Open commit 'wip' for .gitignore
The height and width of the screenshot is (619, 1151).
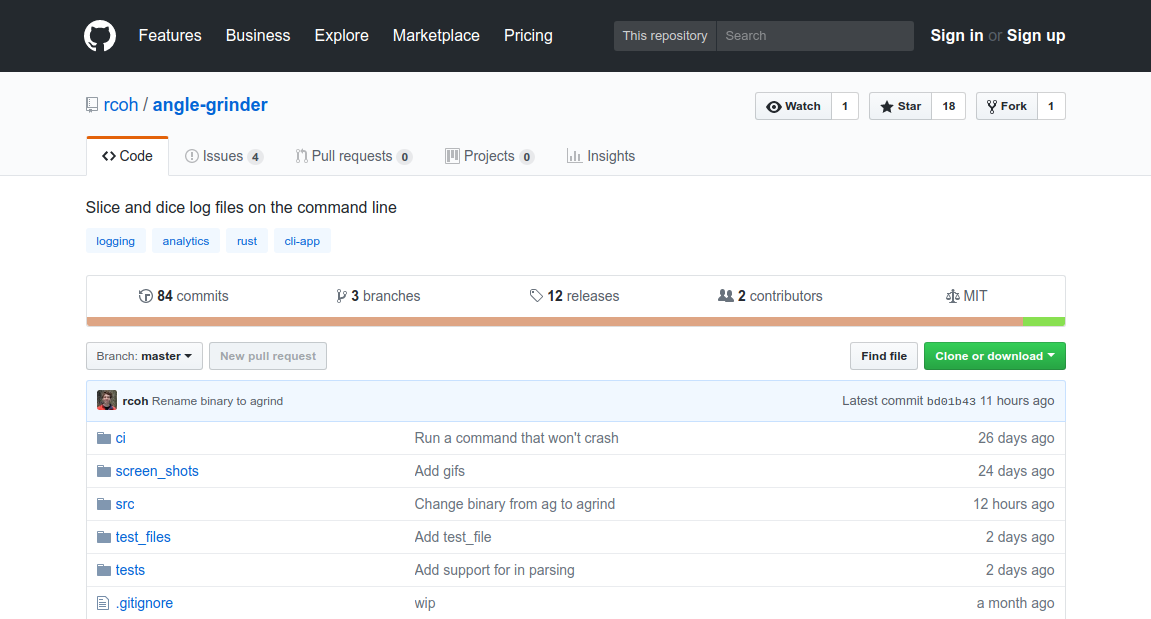425,604
